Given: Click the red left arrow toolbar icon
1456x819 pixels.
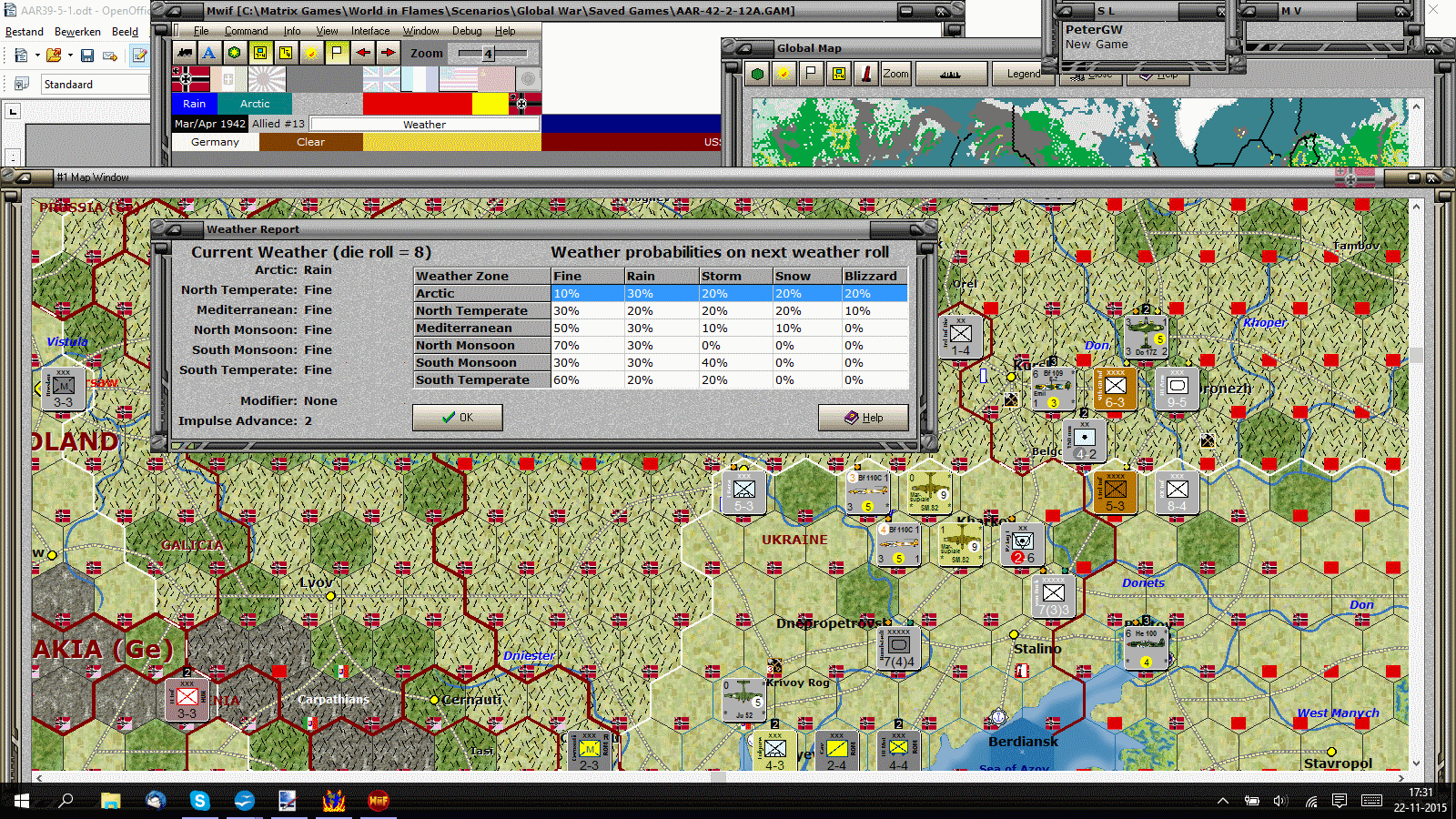Looking at the screenshot, I should 363,53.
